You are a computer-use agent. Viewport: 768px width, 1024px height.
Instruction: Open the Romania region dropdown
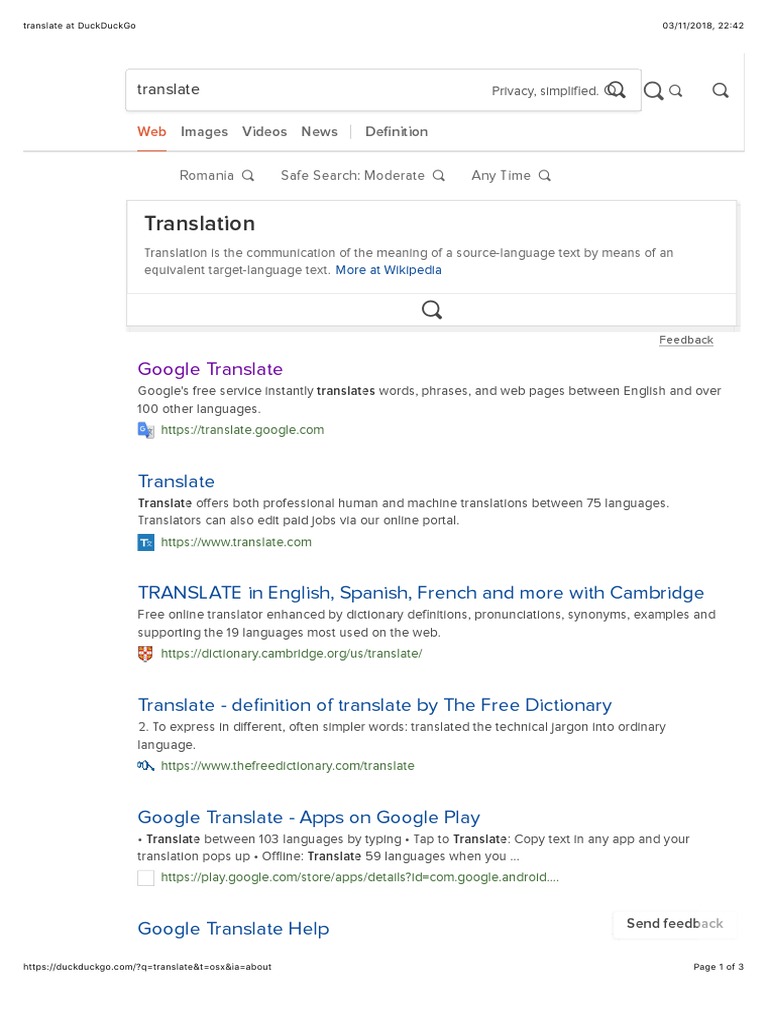(216, 175)
